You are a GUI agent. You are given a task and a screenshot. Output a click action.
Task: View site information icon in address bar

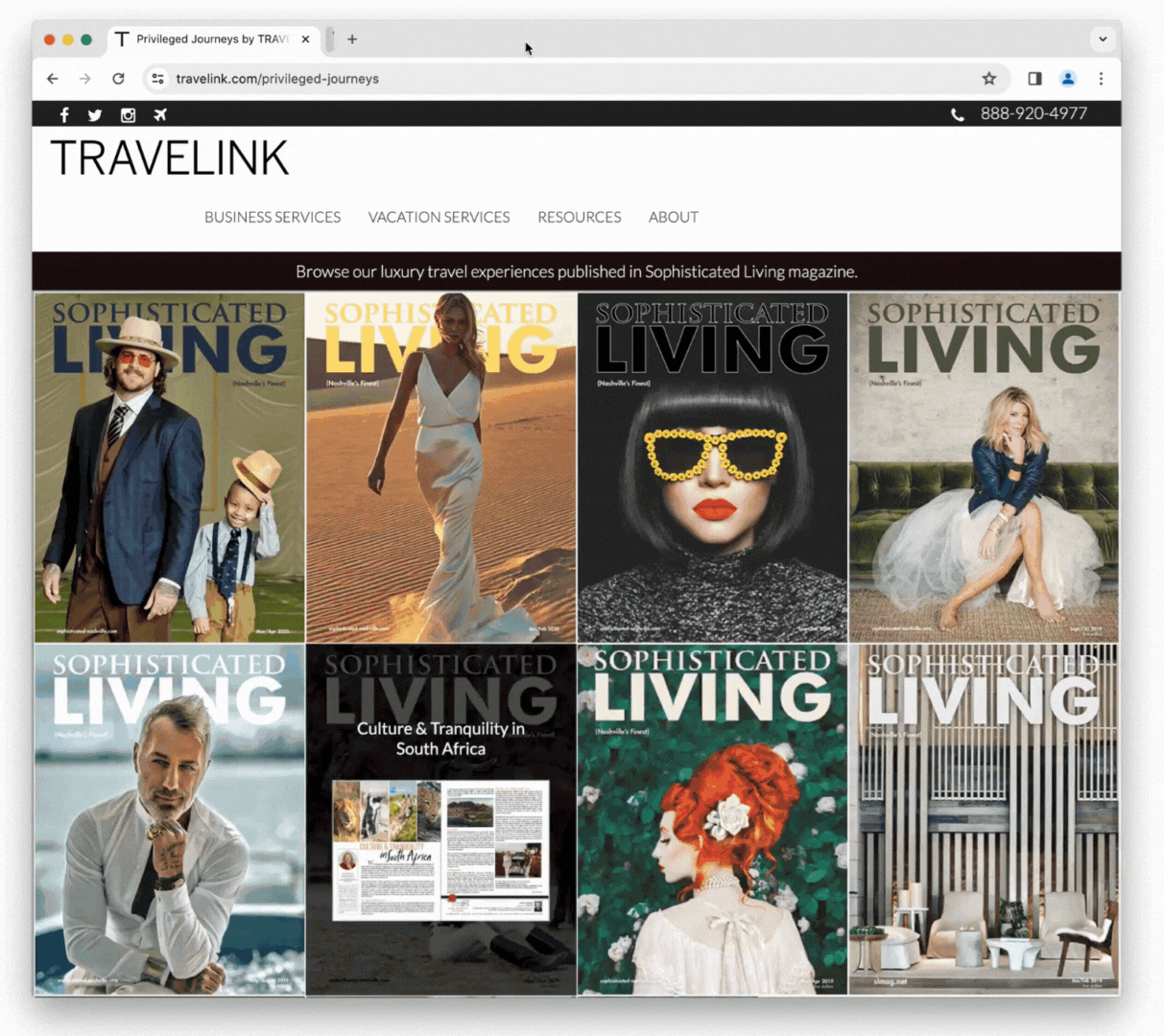158,79
